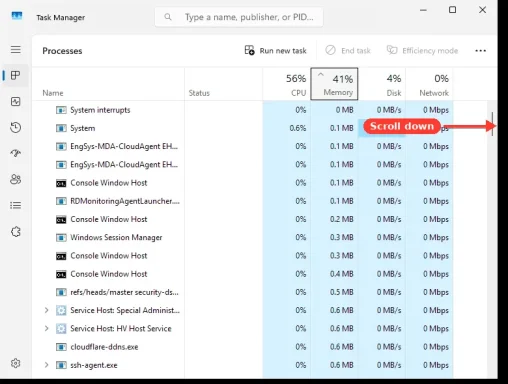Image resolution: width=508 pixels, height=384 pixels.
Task: Select the System interrupts process
Action: coord(243,110)
